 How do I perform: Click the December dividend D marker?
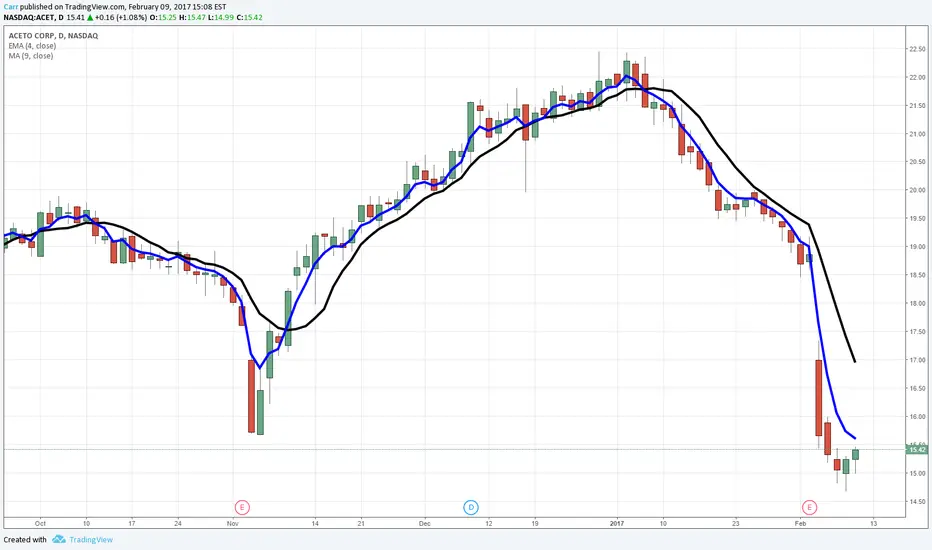tap(471, 507)
